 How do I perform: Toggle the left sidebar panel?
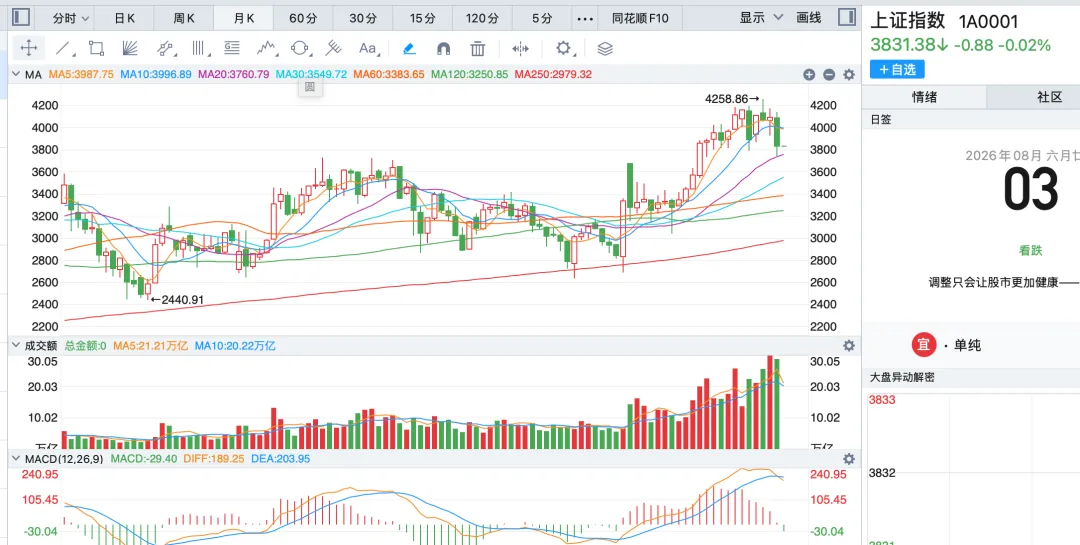click(21, 17)
